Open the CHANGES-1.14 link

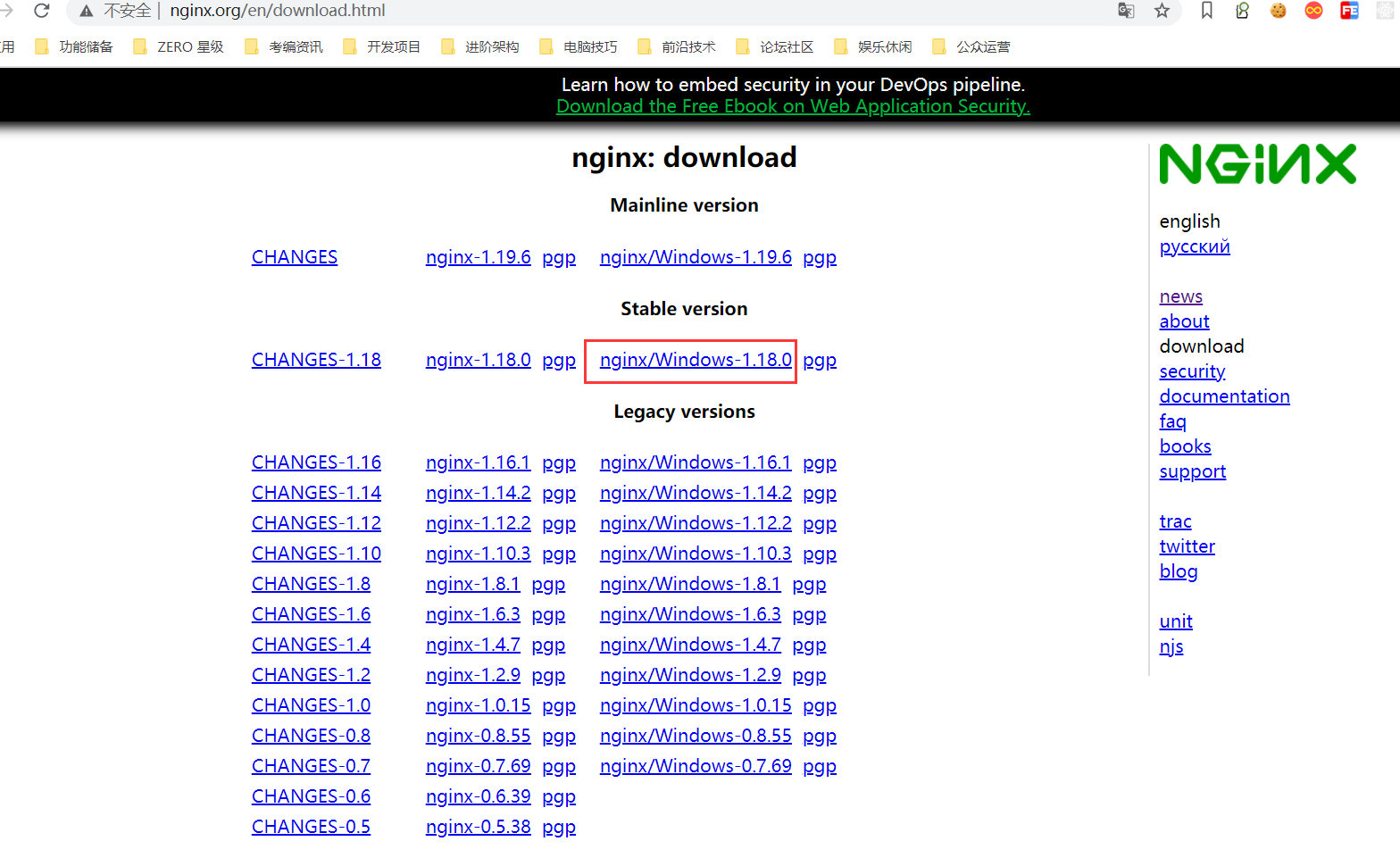(316, 493)
